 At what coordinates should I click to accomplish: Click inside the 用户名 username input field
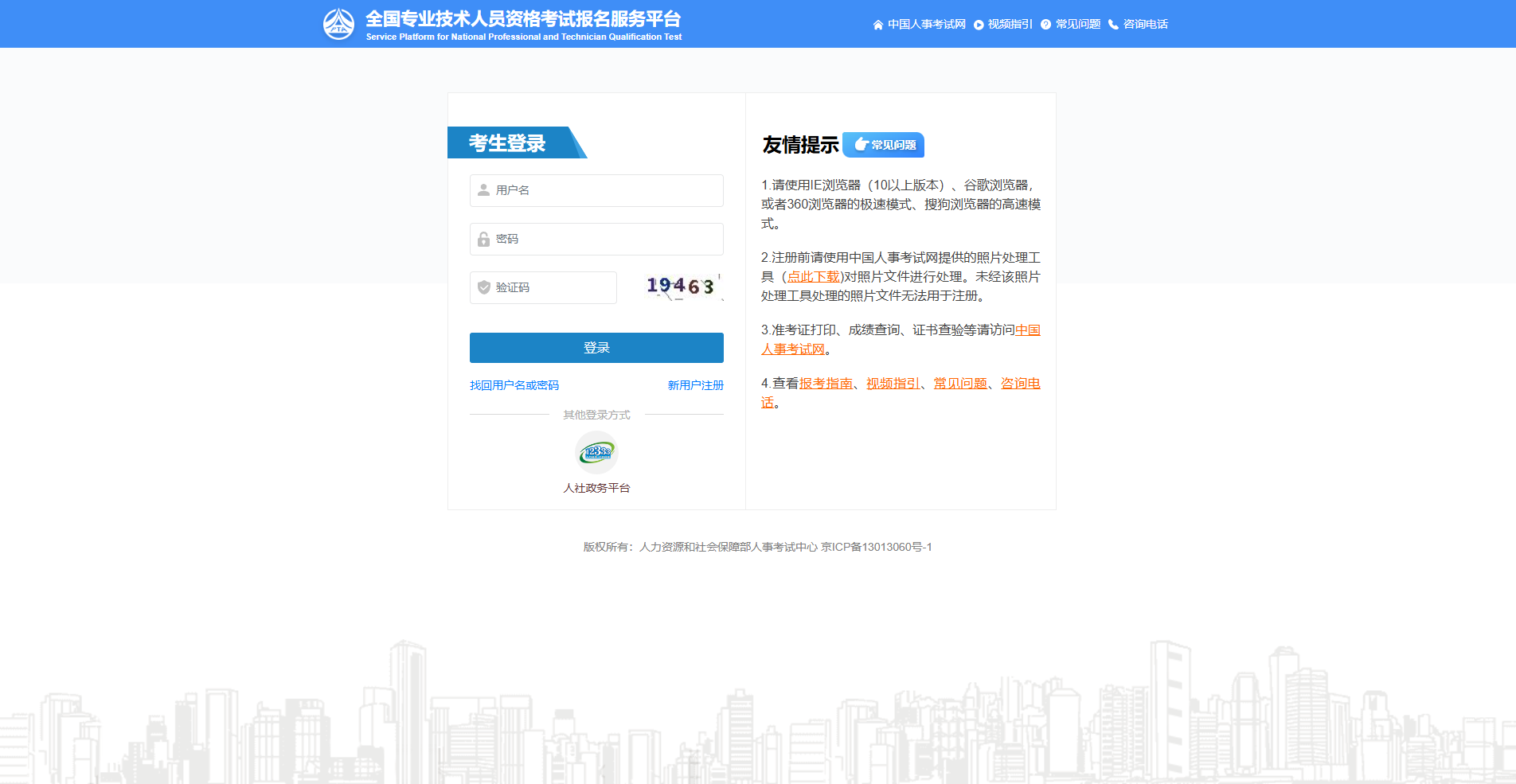point(596,190)
